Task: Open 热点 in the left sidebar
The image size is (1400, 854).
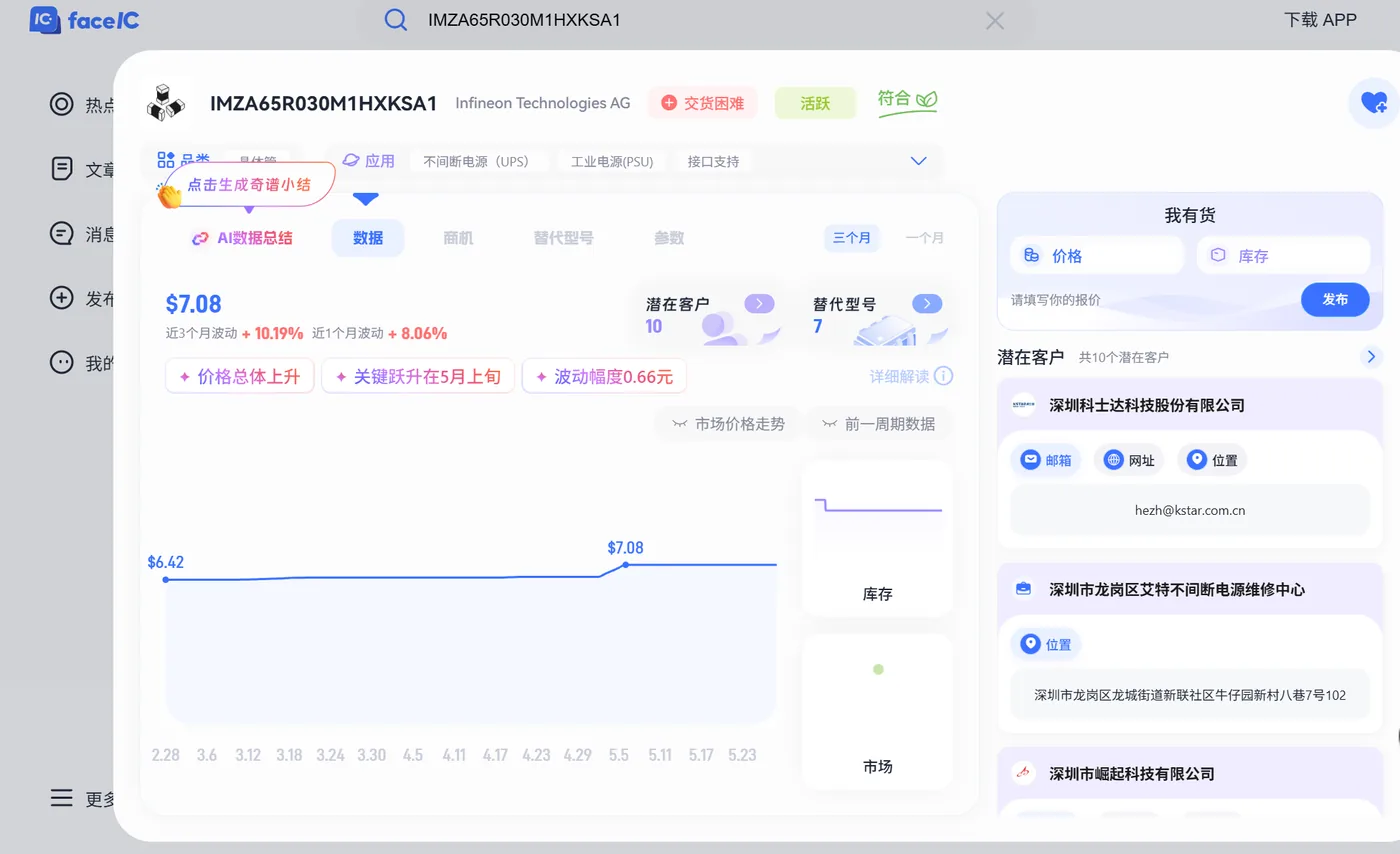Action: 82,105
